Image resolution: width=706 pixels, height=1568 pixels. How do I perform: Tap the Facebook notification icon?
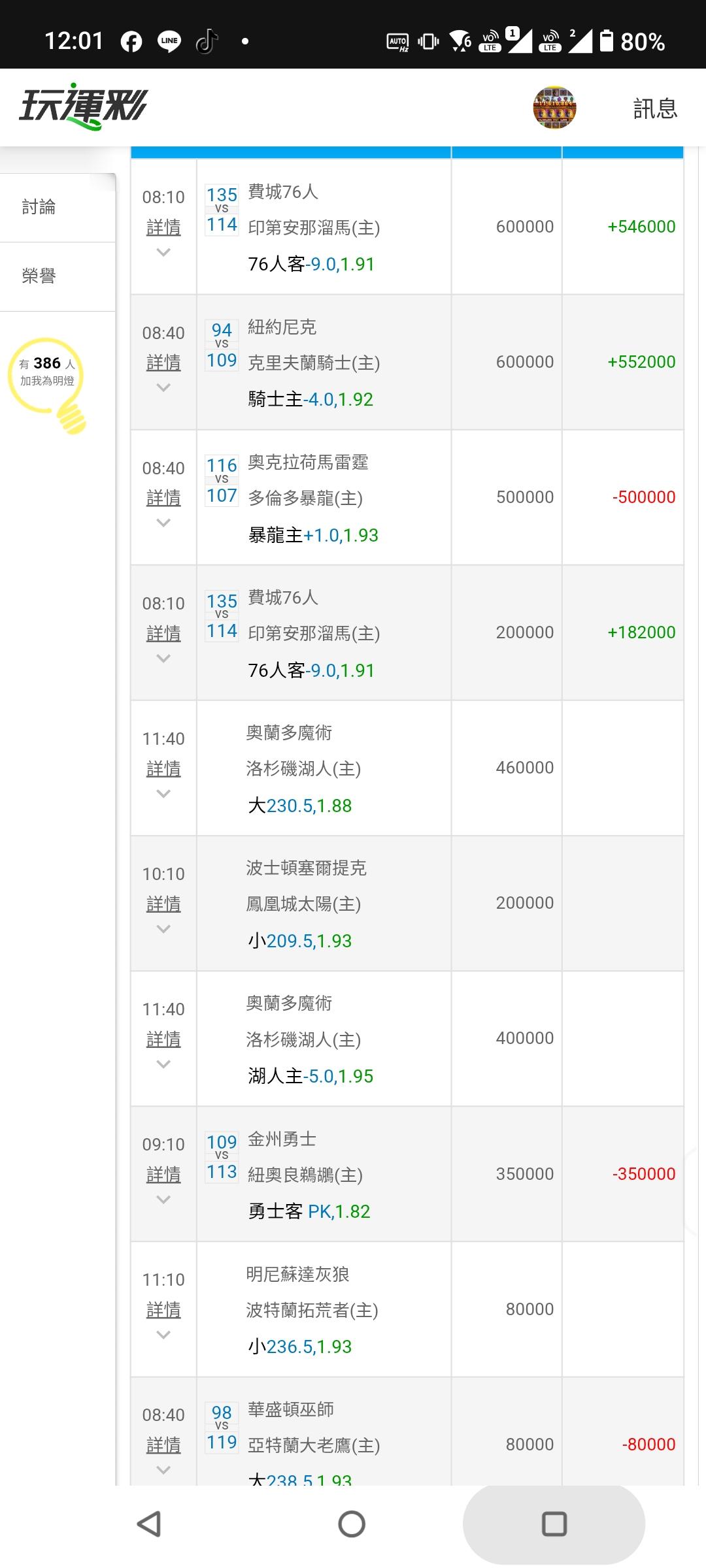131,42
